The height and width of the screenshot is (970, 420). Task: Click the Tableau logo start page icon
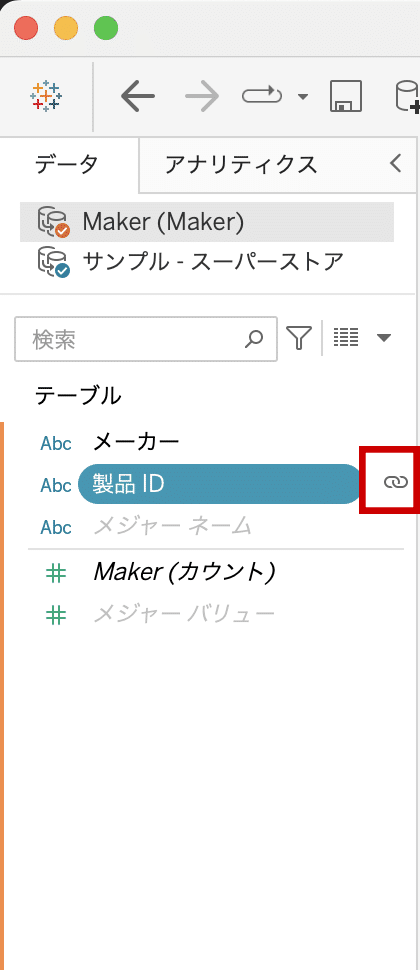click(46, 97)
